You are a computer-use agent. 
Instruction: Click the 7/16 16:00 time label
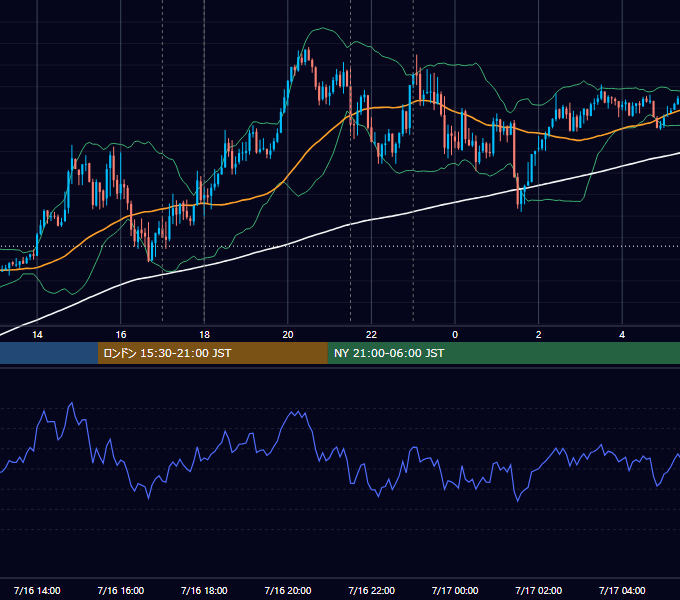(121, 590)
